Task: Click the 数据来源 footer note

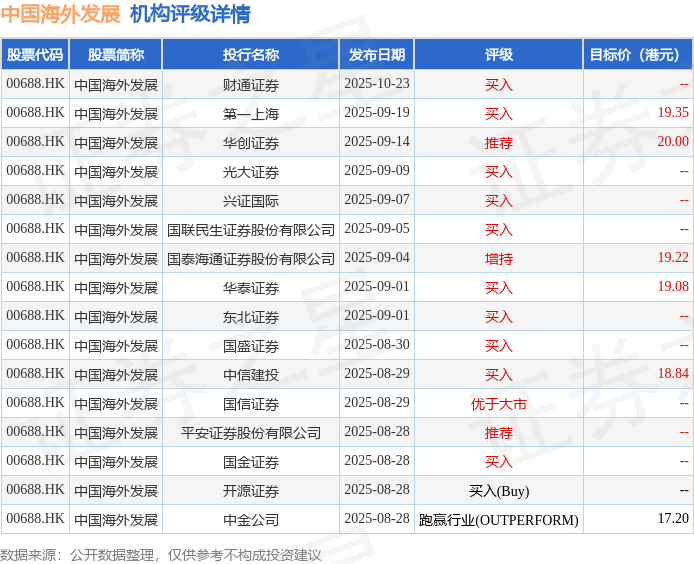Action: tap(161, 555)
